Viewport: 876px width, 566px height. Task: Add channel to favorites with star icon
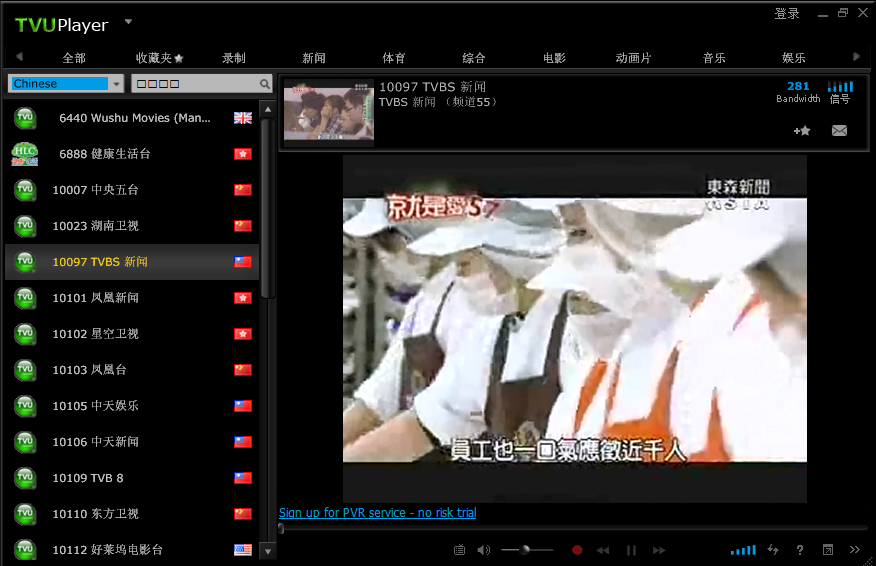(x=802, y=131)
